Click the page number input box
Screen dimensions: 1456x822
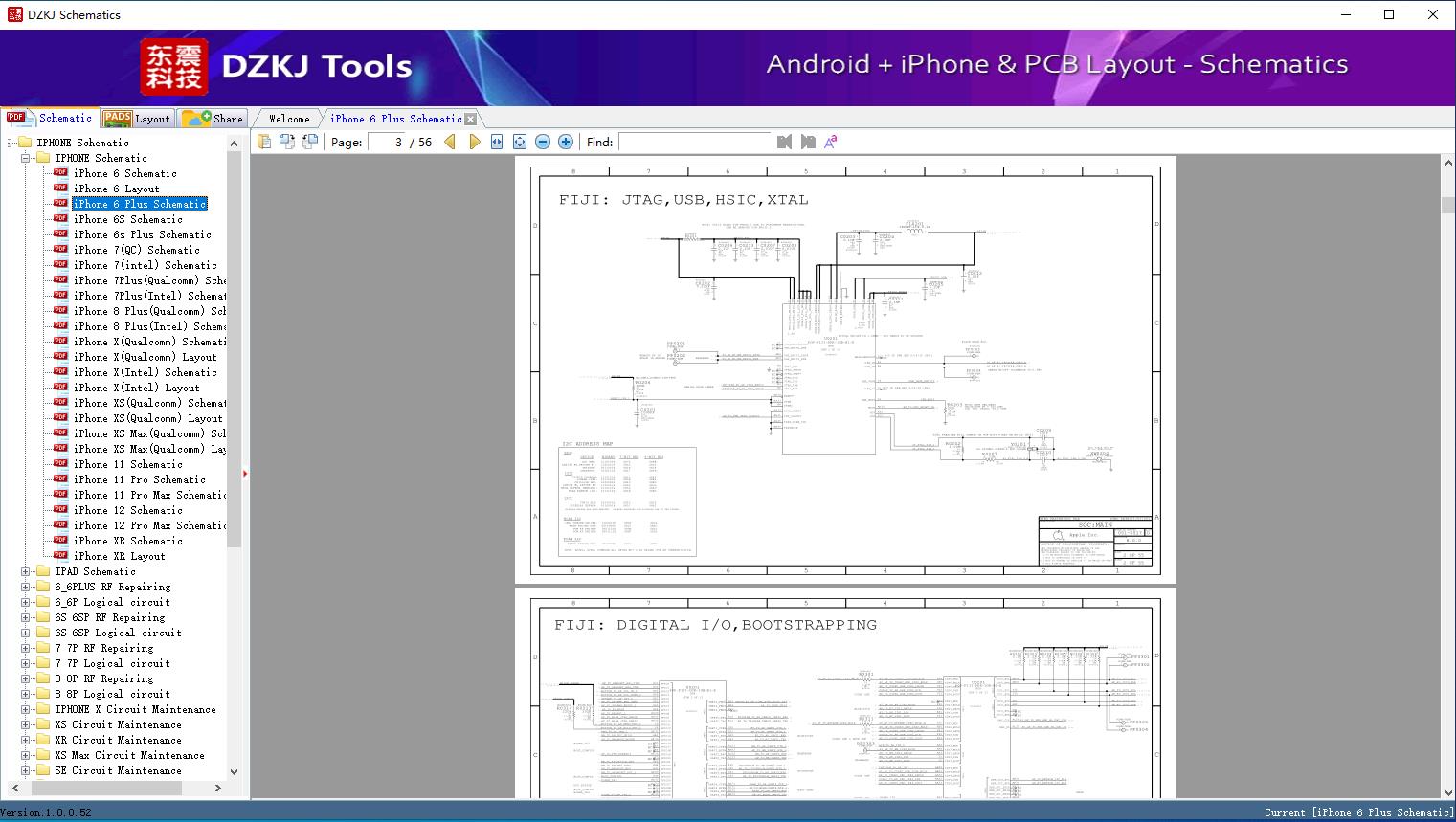(387, 142)
